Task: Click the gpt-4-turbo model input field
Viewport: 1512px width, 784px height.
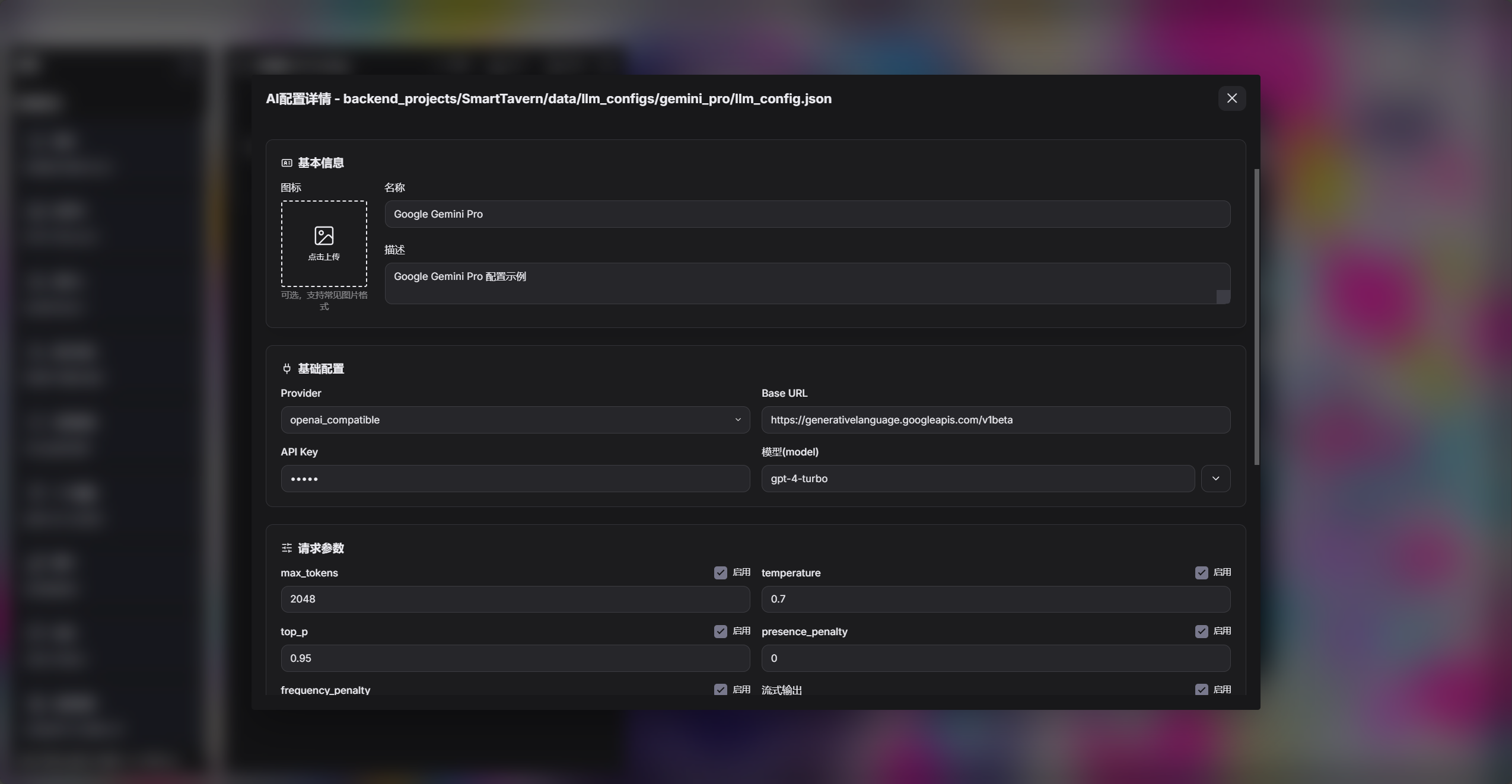Action: pyautogui.click(x=978, y=479)
